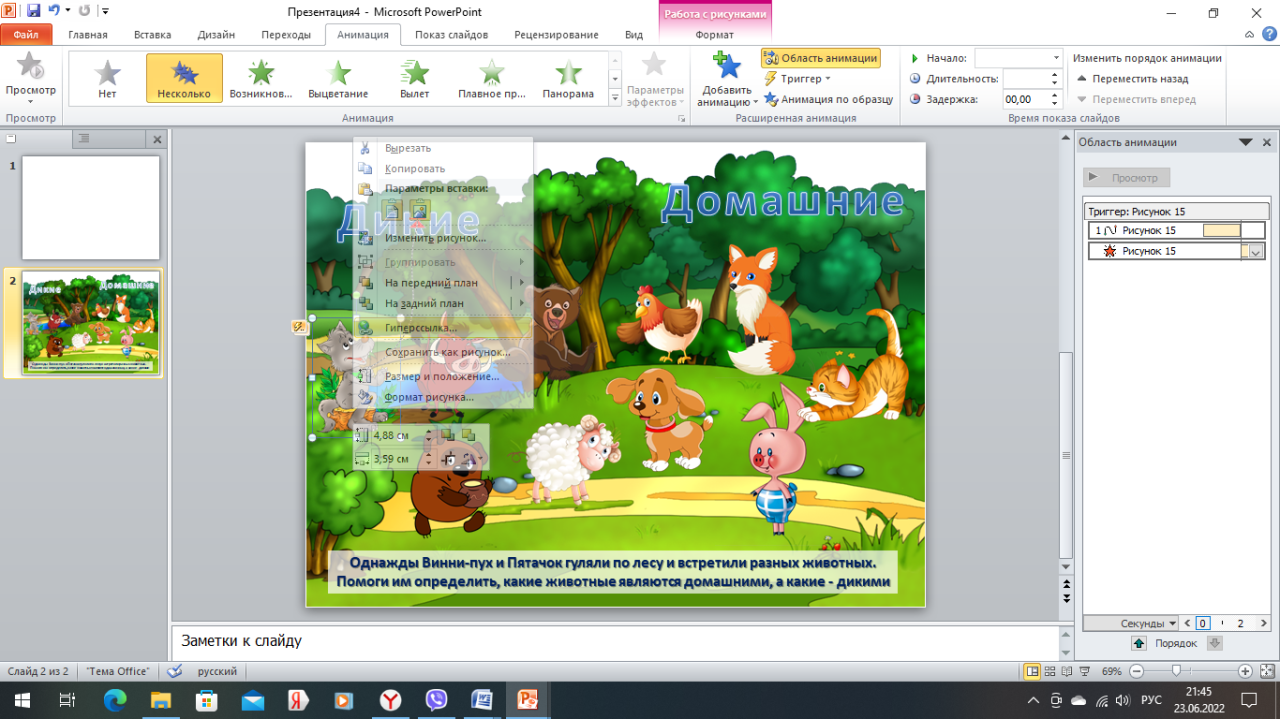Image resolution: width=1280 pixels, height=719 pixels.
Task: Switch to Slide Sorter view
Action: pyautogui.click(x=1048, y=671)
